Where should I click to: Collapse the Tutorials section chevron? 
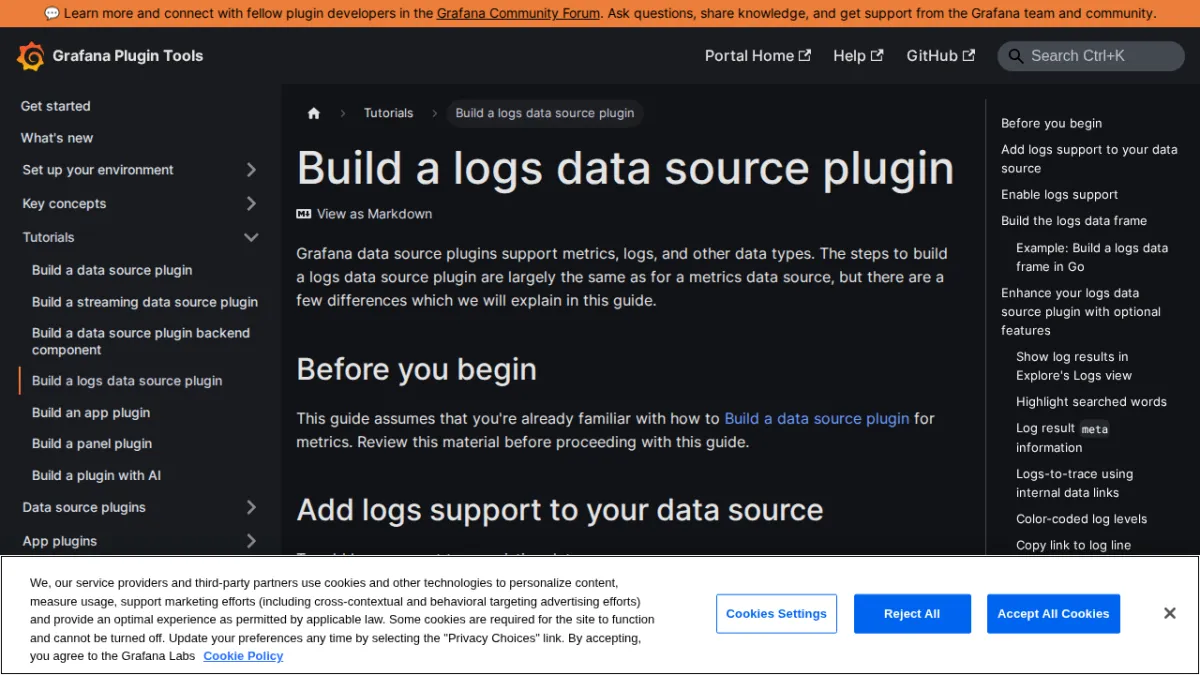pyautogui.click(x=251, y=237)
